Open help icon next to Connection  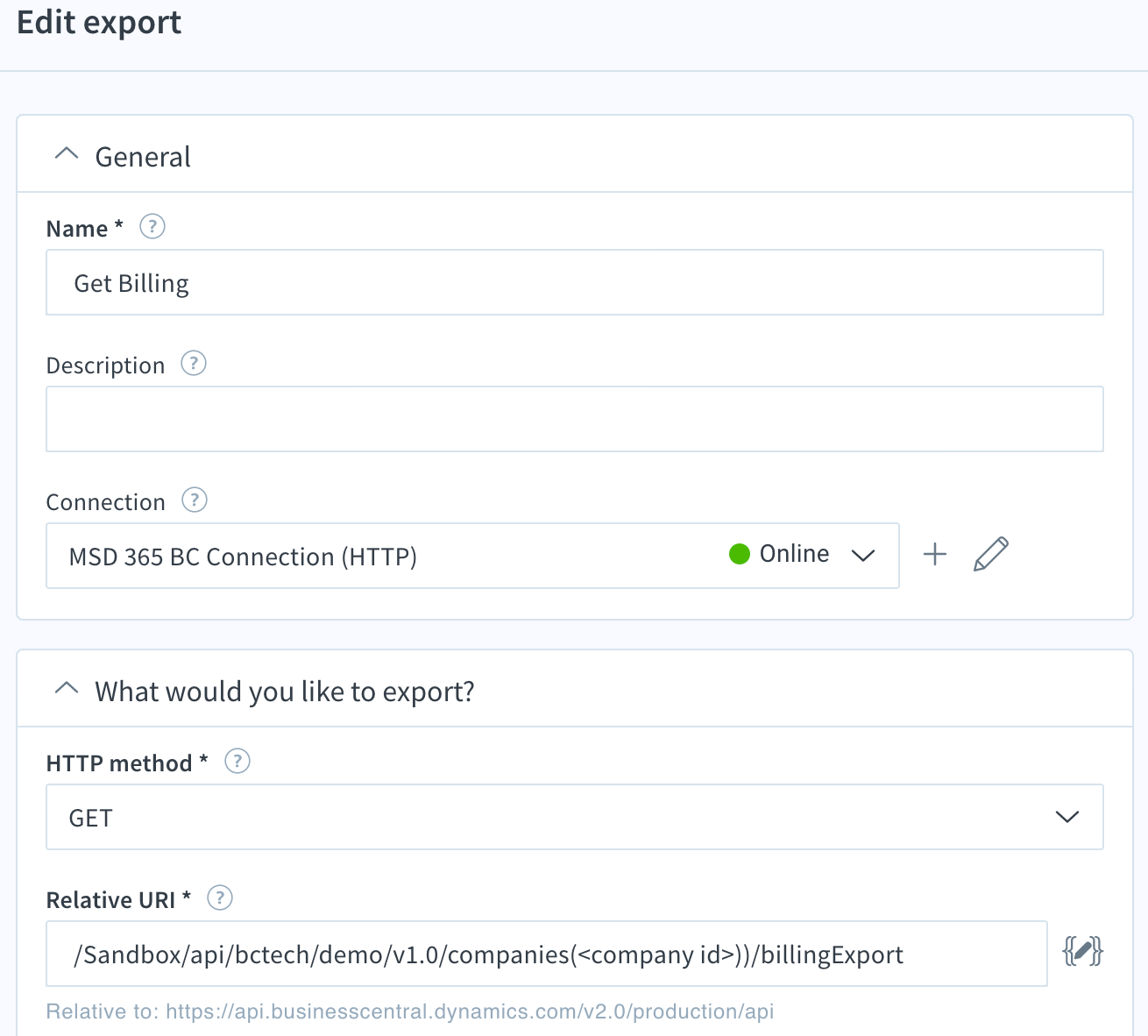(x=194, y=500)
